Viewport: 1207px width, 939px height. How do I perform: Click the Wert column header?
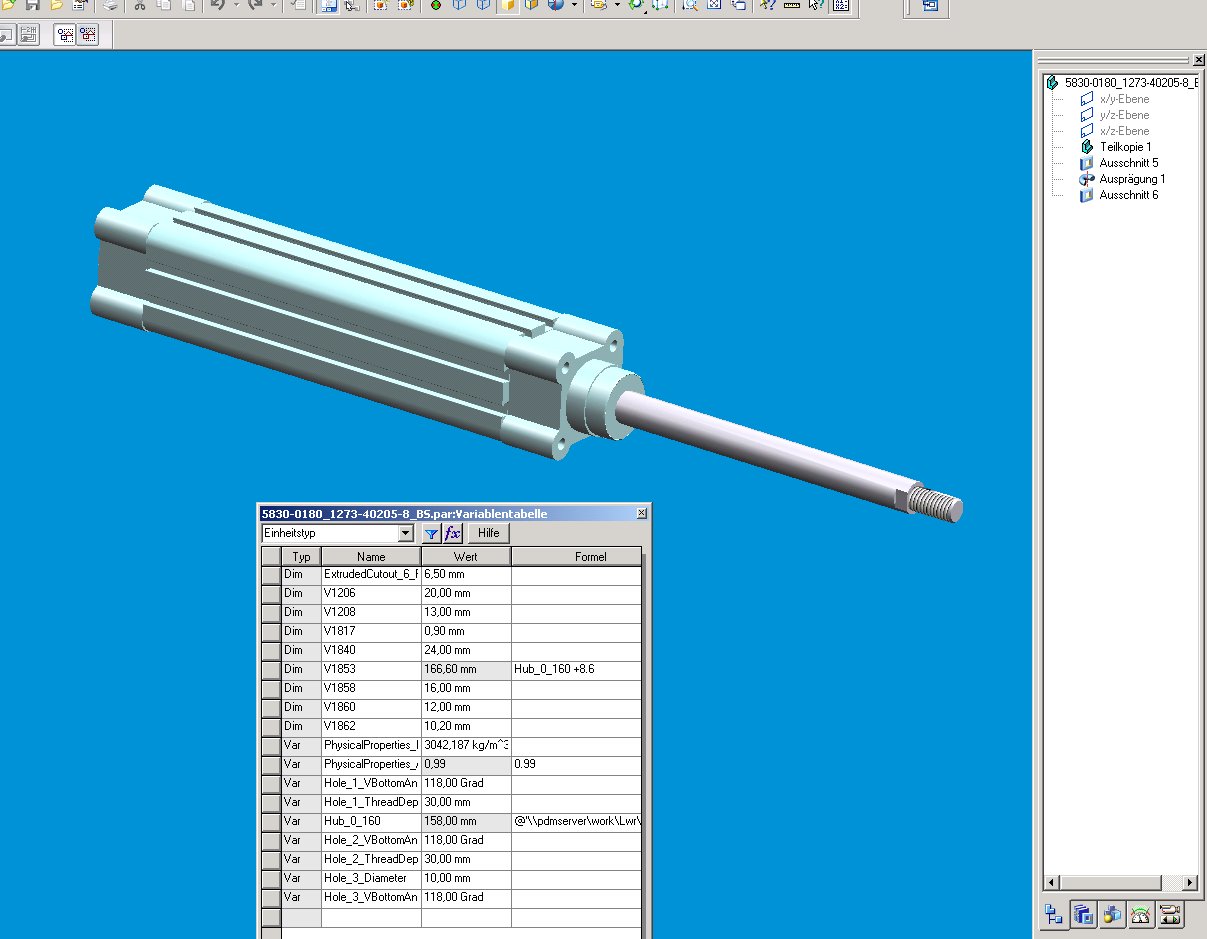click(465, 556)
